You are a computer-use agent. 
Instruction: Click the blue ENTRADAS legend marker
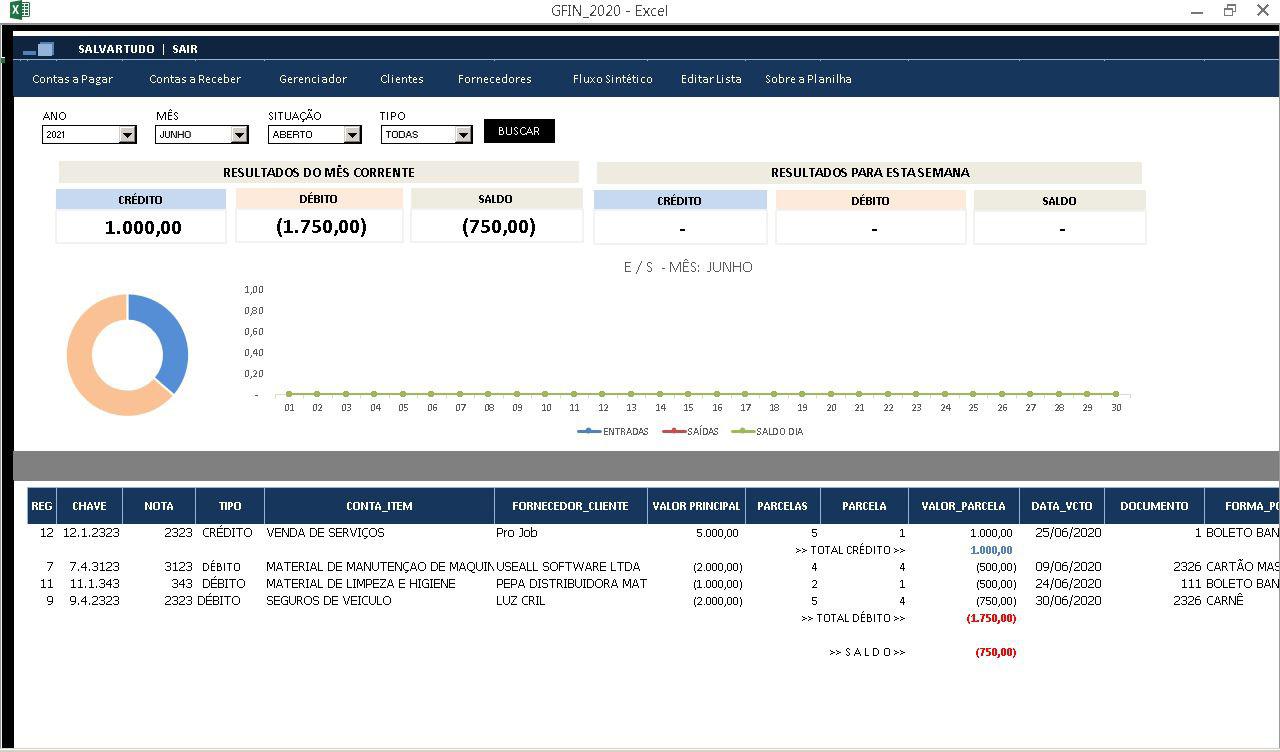589,432
